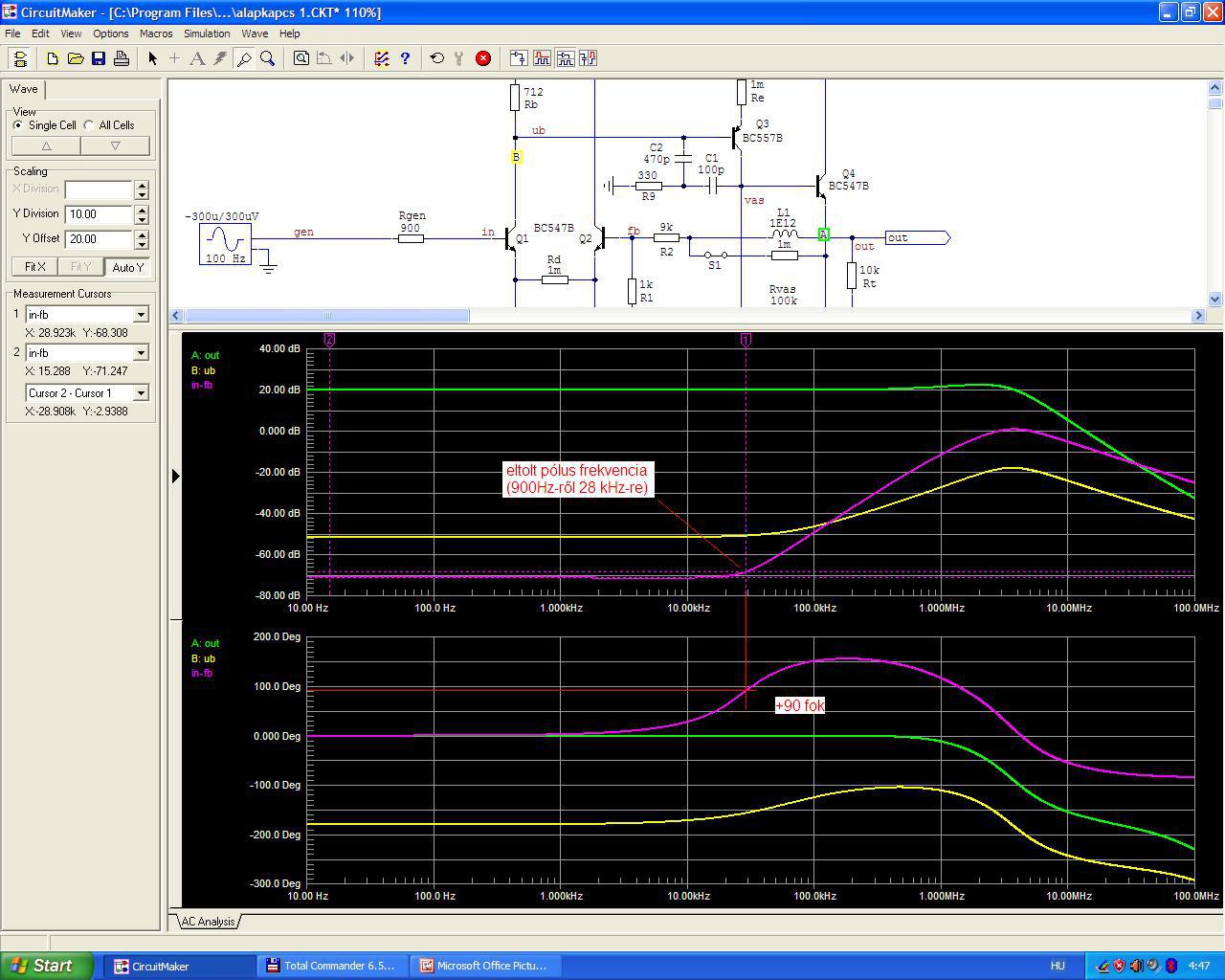
Task: Save the circuit with floppy icon
Action: pos(99,58)
